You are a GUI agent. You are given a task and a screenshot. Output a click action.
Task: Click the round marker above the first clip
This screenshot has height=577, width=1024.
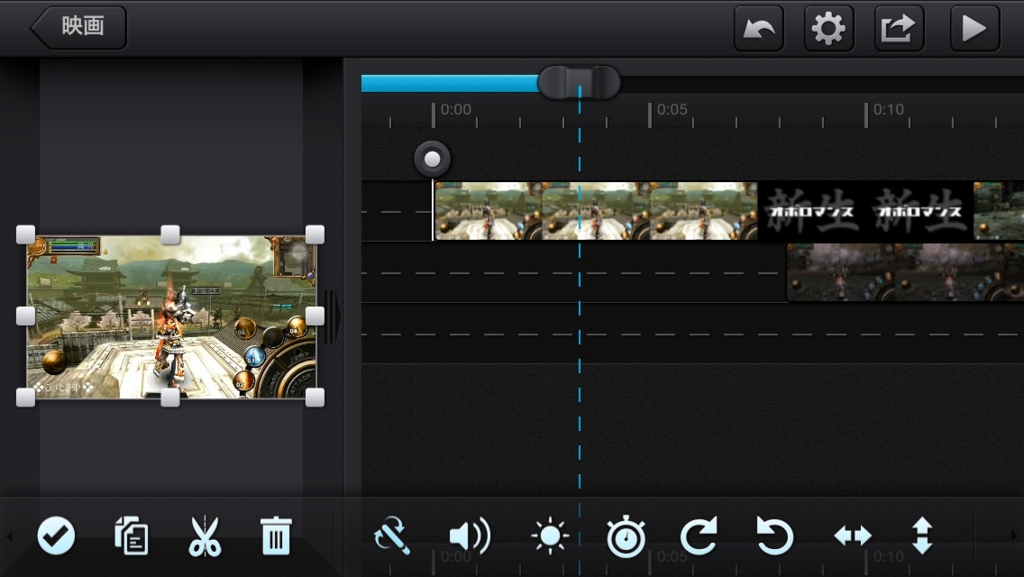pyautogui.click(x=432, y=159)
